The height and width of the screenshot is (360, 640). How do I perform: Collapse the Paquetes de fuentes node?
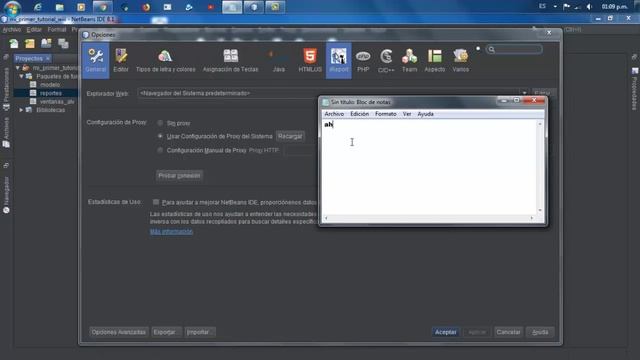[x=21, y=76]
